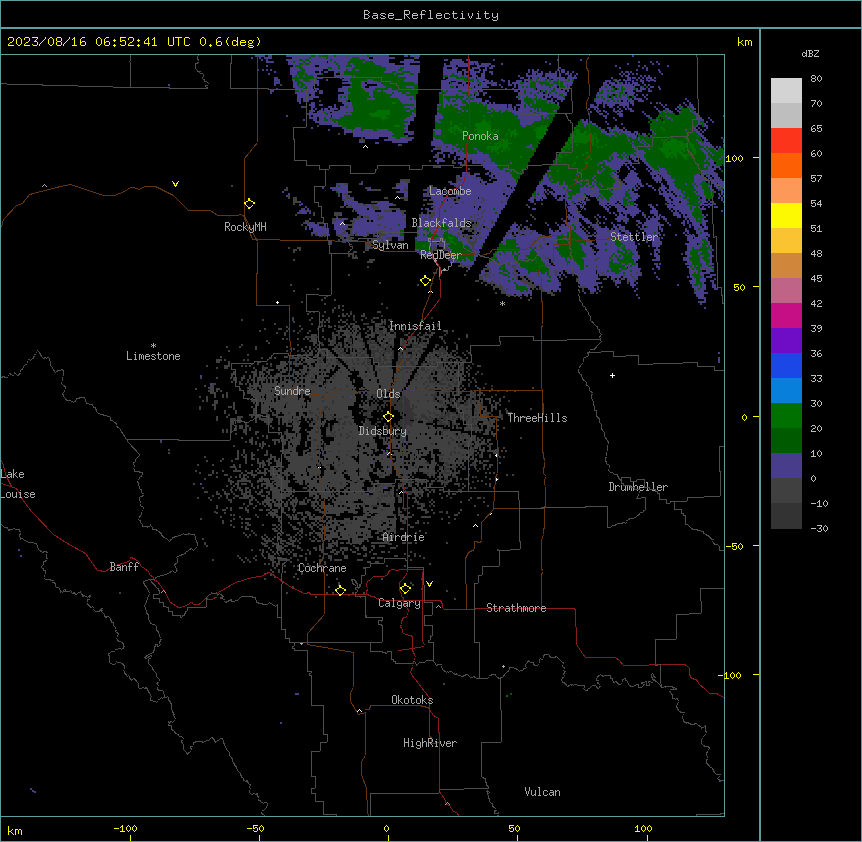
Task: Click the white plus marker northwest of Drumheller
Action: pos(612,375)
